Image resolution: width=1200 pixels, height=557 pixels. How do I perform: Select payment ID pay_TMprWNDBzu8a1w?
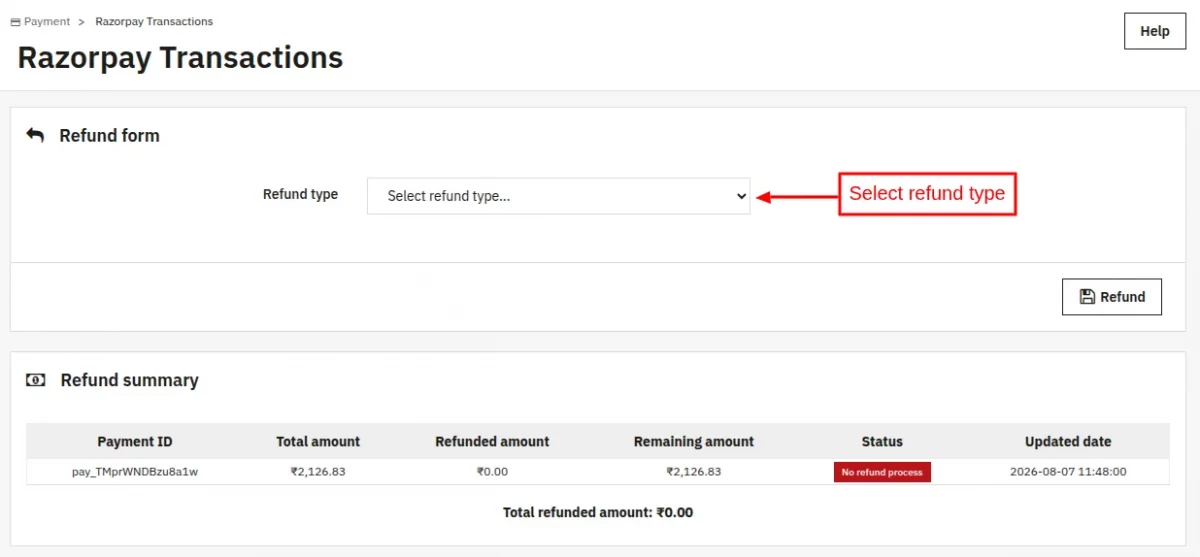click(x=135, y=472)
